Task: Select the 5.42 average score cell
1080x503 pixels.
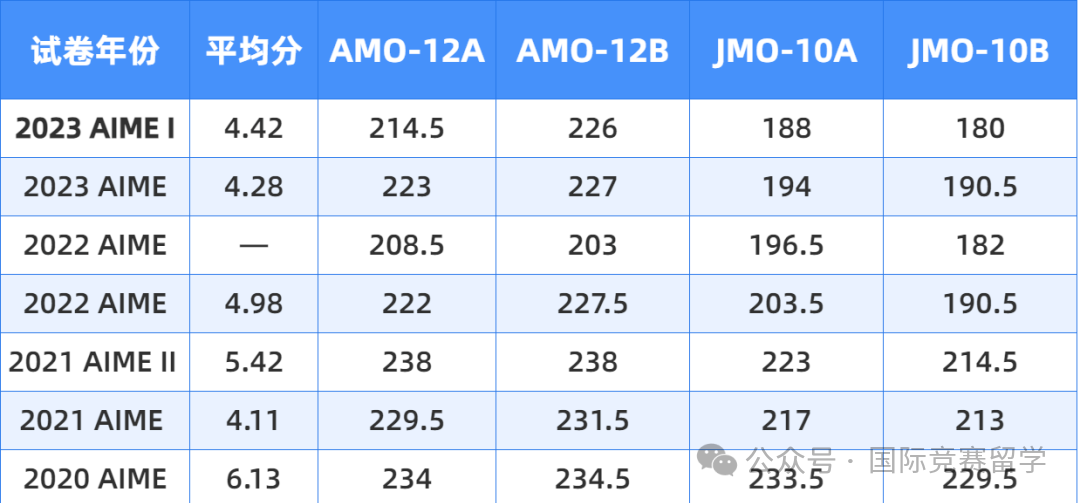Action: pyautogui.click(x=253, y=362)
